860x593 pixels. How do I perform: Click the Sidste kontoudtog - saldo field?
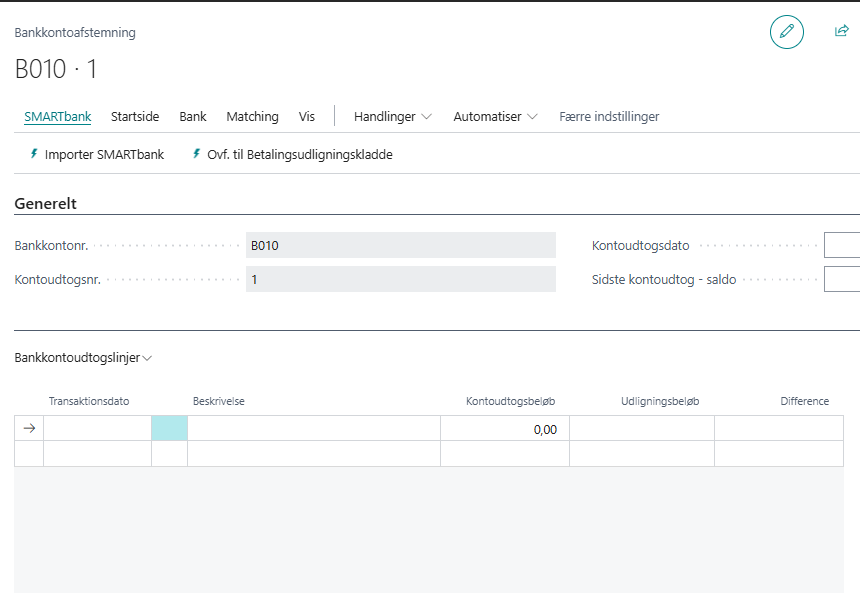point(841,279)
